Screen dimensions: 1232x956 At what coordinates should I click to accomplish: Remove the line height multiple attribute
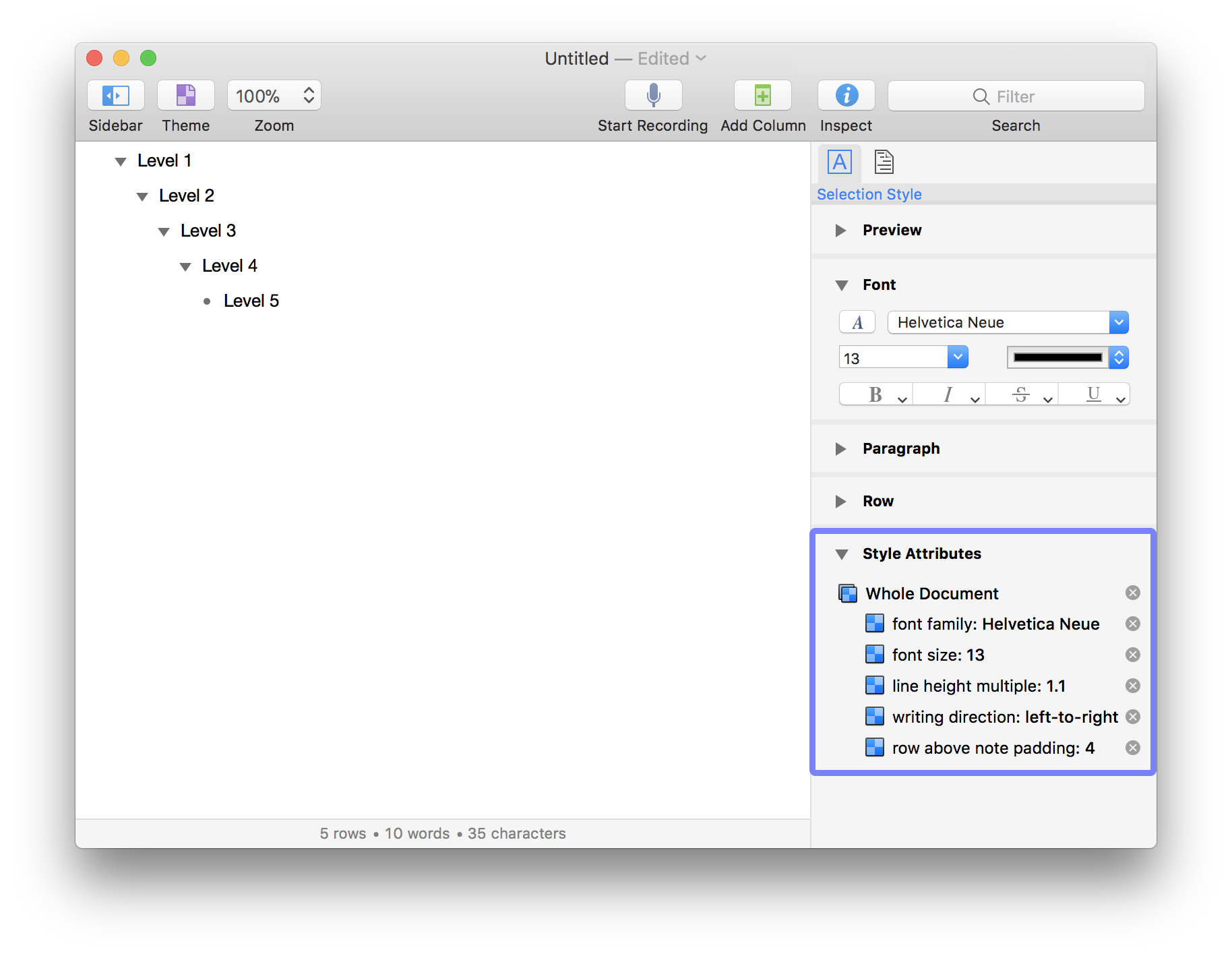point(1133,686)
